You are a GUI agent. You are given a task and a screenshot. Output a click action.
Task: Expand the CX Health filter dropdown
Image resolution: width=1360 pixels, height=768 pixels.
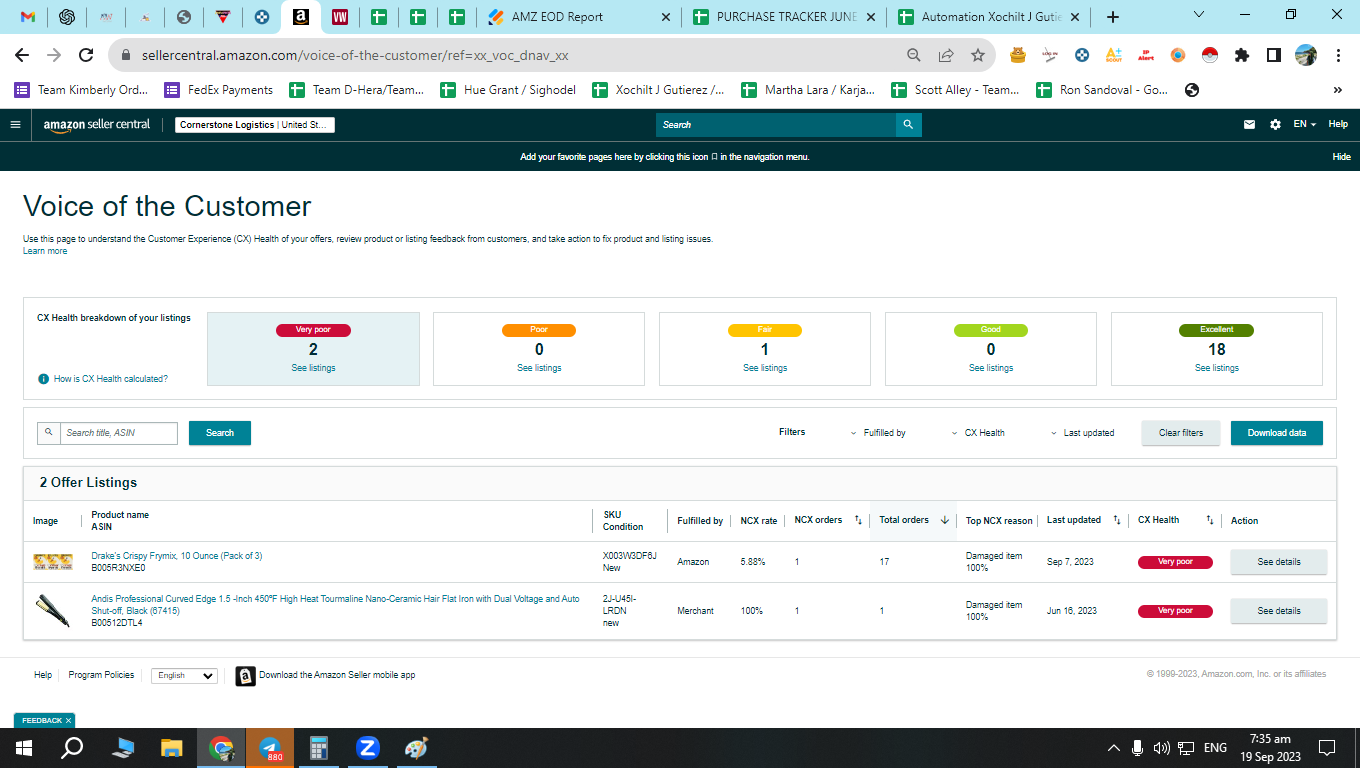point(978,433)
